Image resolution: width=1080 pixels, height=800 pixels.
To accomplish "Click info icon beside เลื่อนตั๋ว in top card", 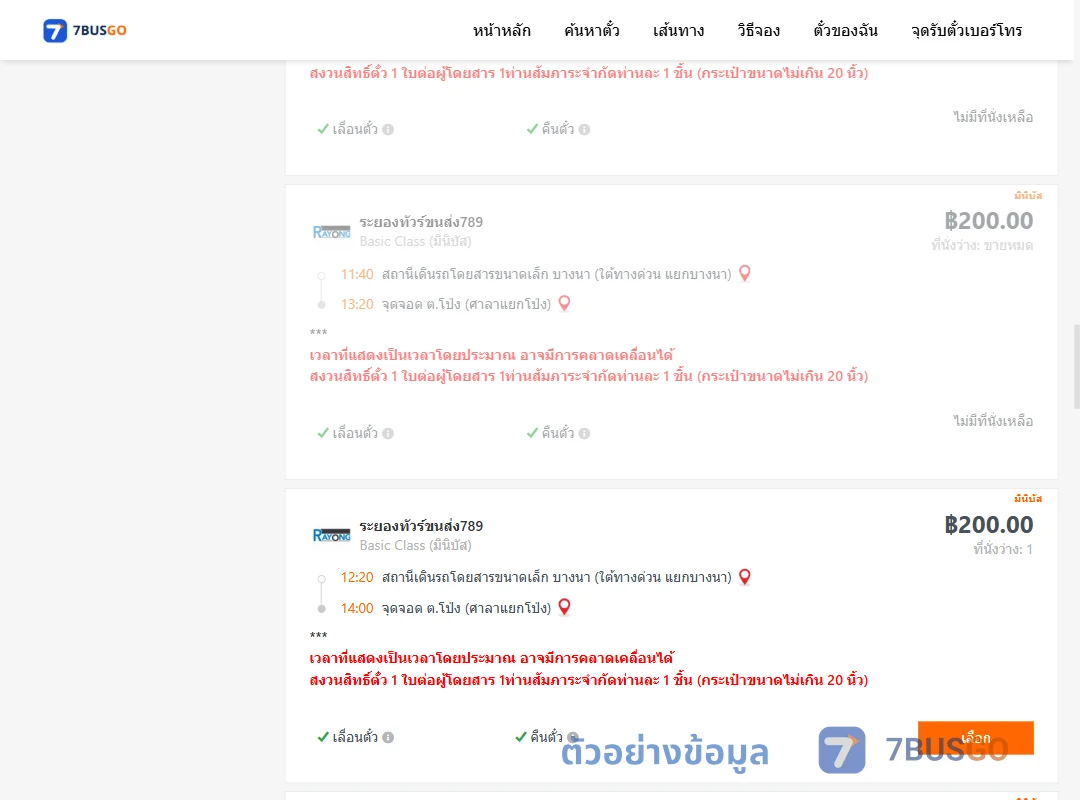I will [388, 130].
